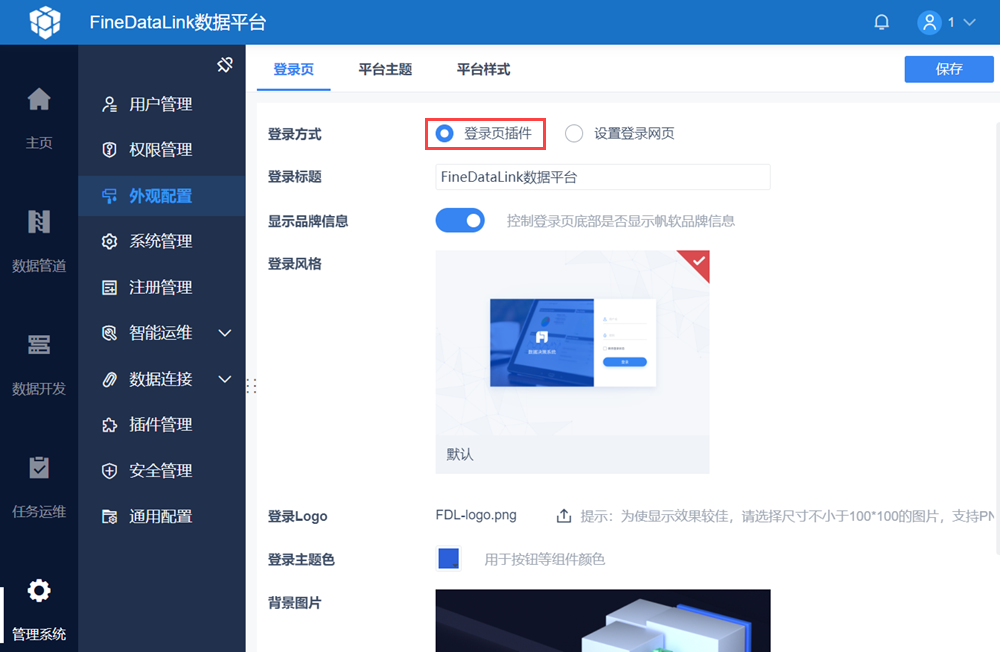Navigate to 数据管道 module
Viewport: 1001px width, 652px height.
click(x=38, y=240)
